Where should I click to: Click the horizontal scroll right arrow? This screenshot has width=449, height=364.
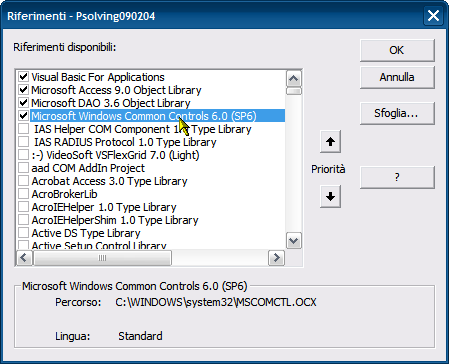[x=276, y=258]
